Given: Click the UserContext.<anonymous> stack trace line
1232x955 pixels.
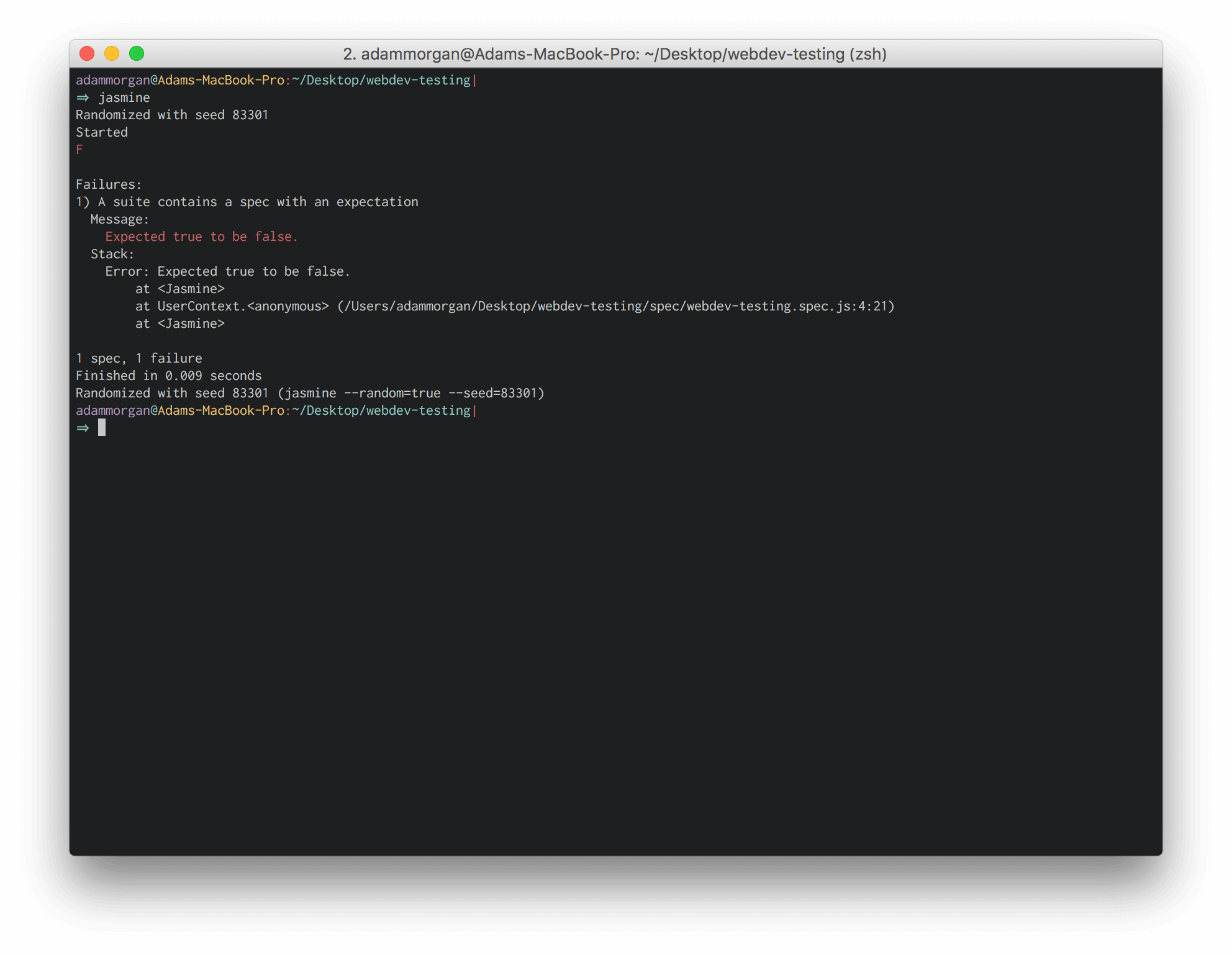Looking at the screenshot, I should point(515,306).
